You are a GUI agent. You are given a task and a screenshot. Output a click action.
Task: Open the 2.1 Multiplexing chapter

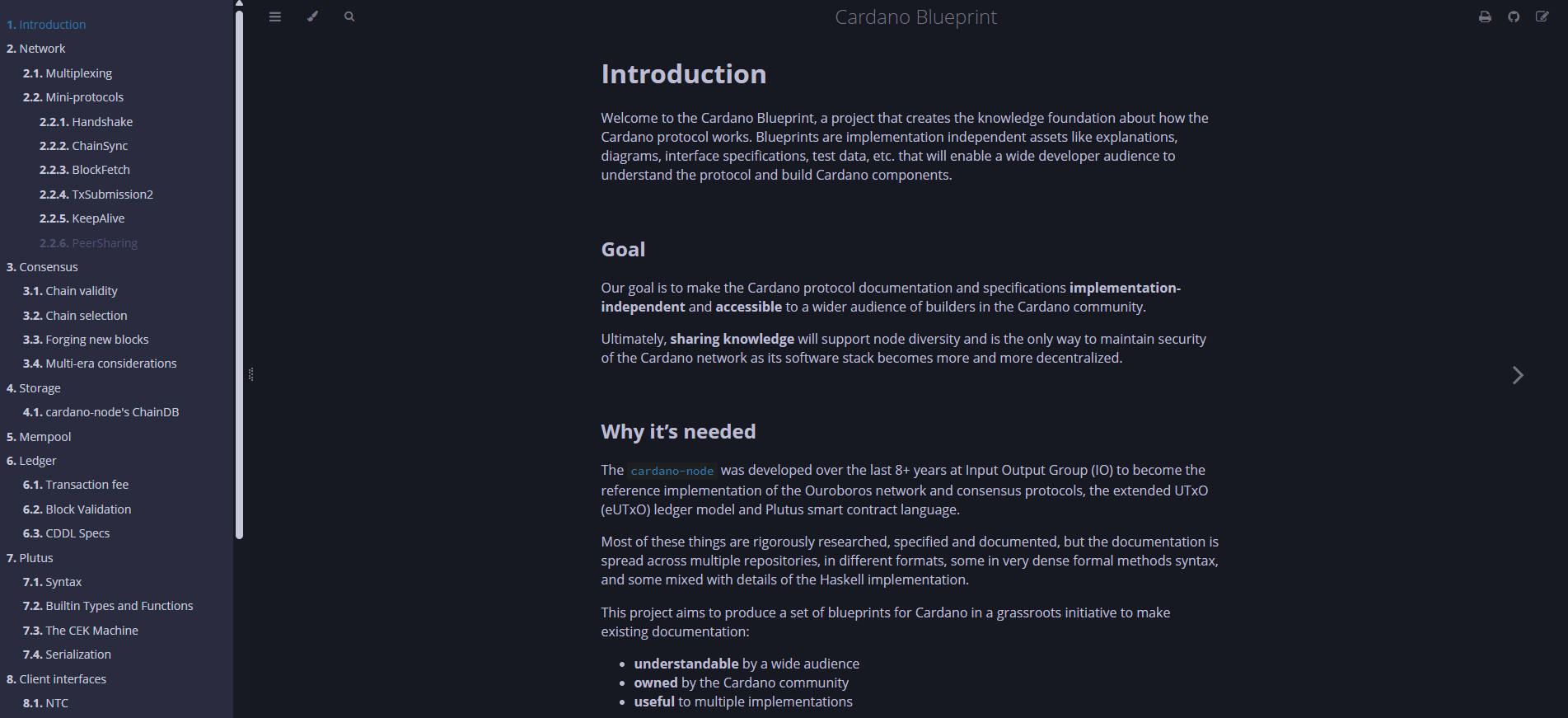tap(68, 73)
